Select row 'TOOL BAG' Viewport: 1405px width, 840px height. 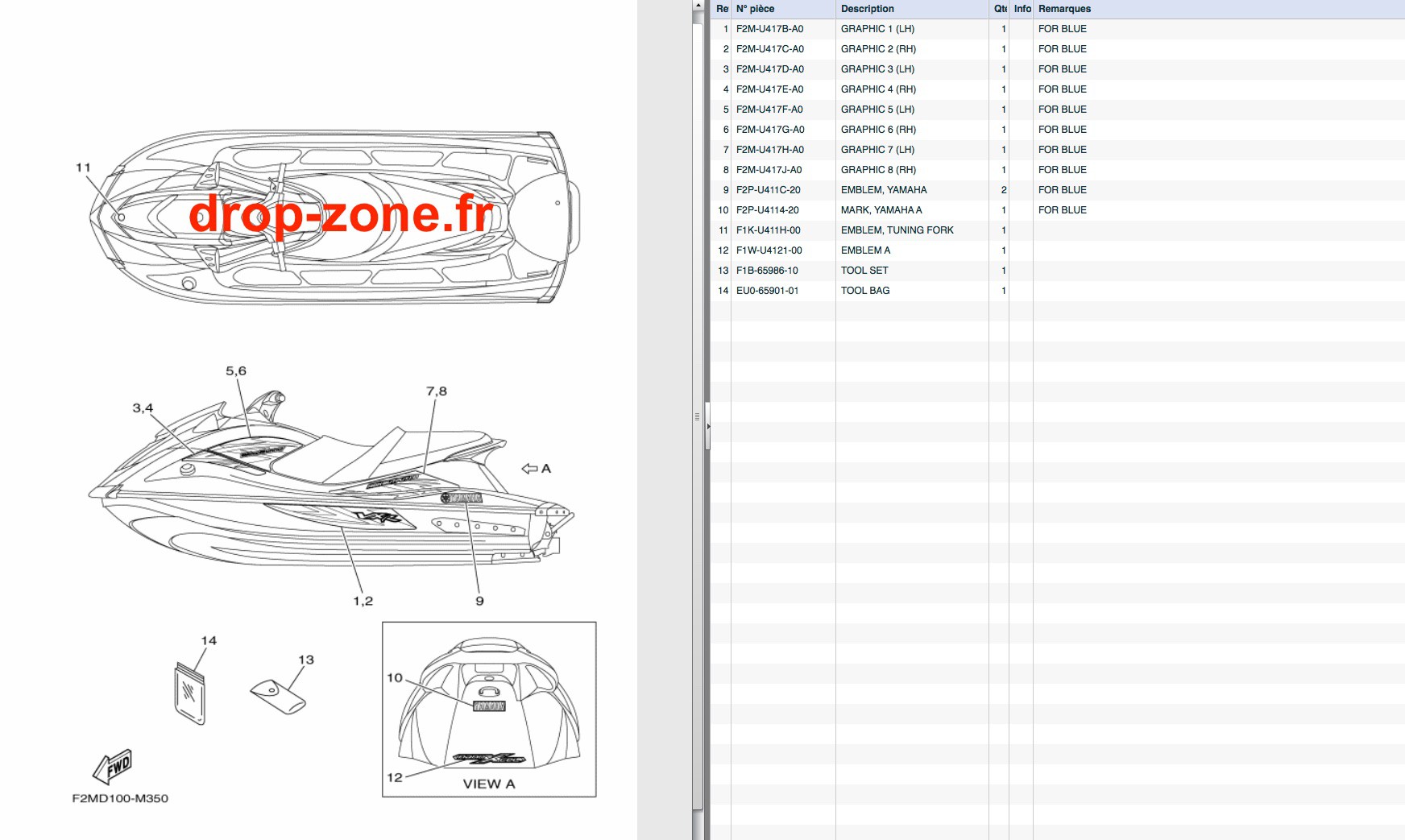(x=1058, y=291)
